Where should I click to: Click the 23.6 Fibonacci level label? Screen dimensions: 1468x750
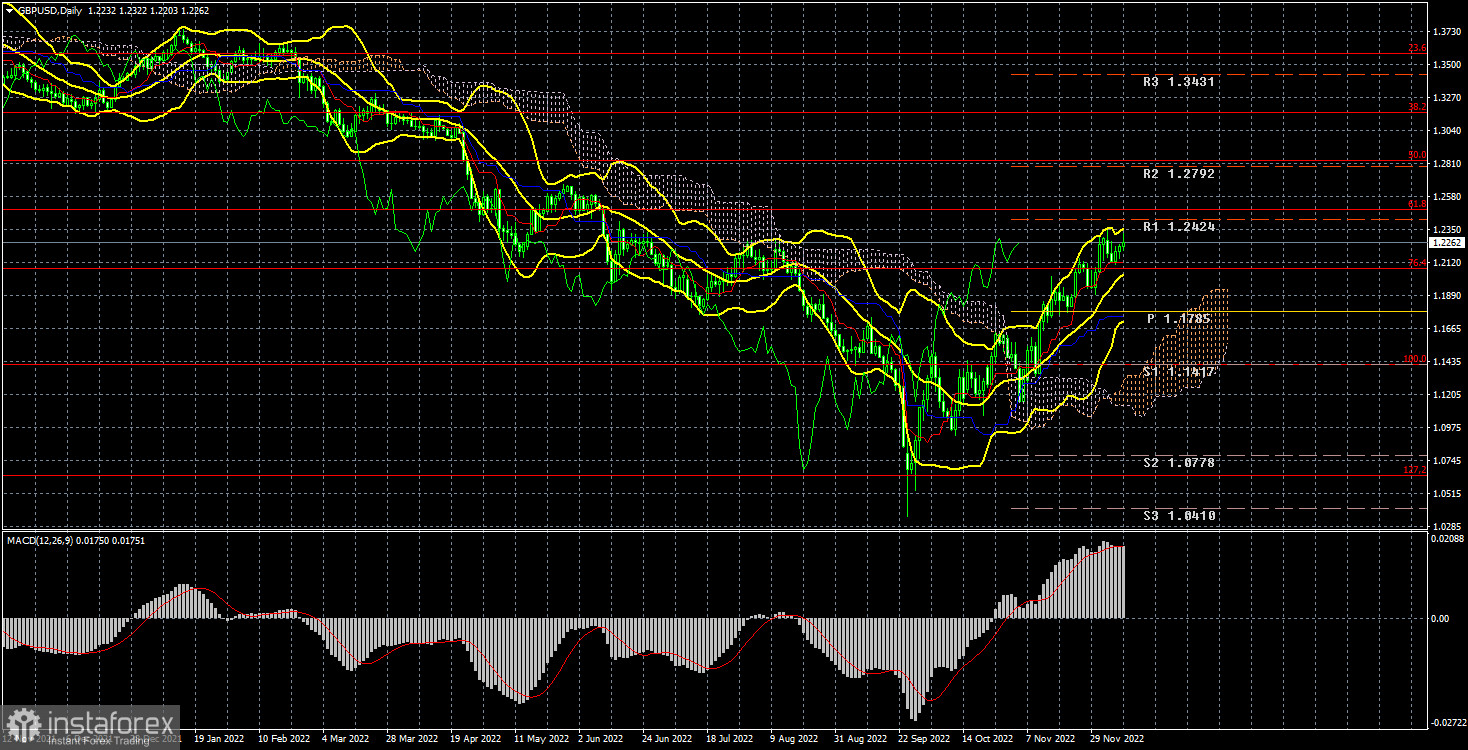coord(1417,48)
